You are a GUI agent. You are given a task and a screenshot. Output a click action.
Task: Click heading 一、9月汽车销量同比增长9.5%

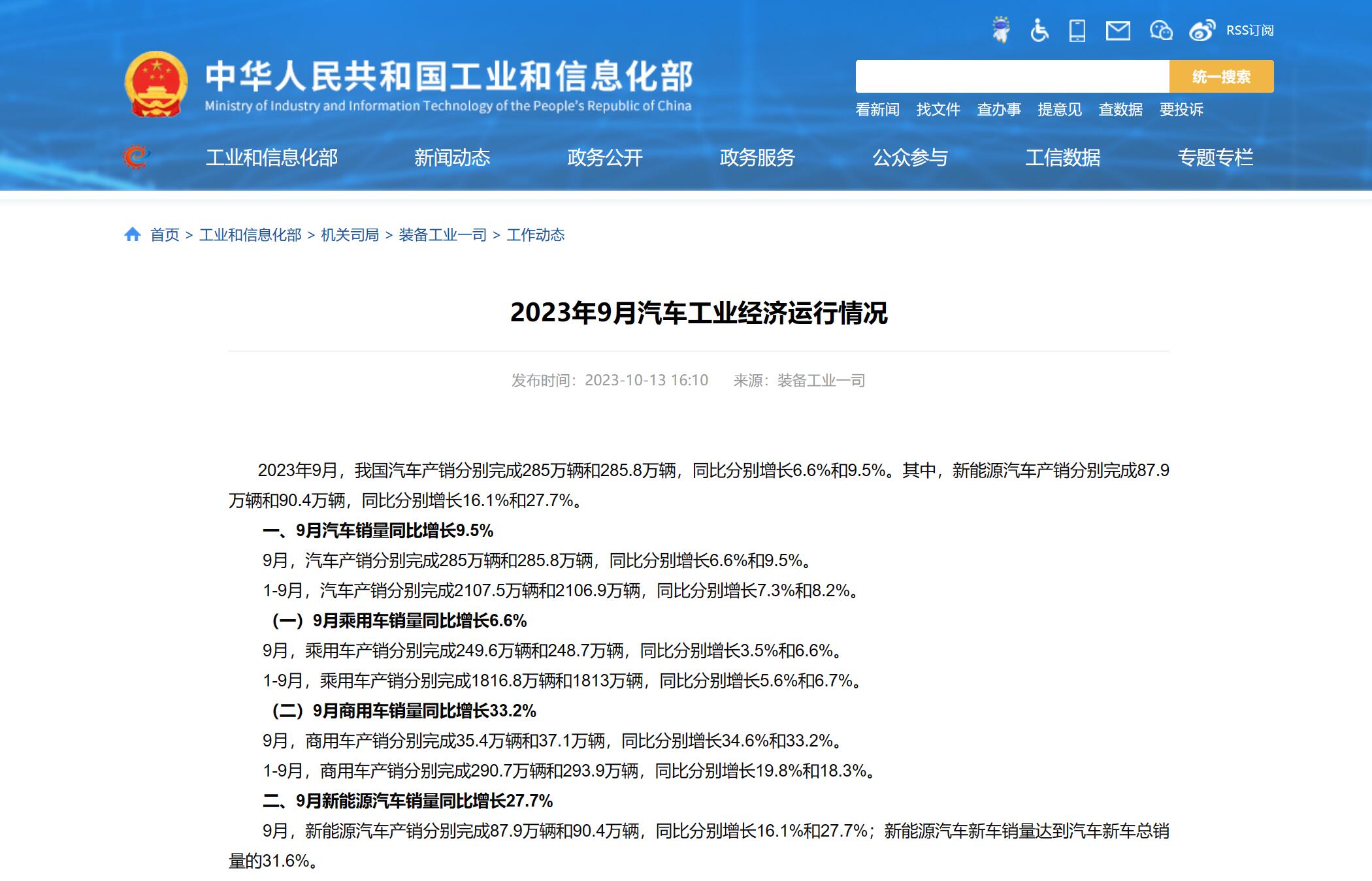378,530
